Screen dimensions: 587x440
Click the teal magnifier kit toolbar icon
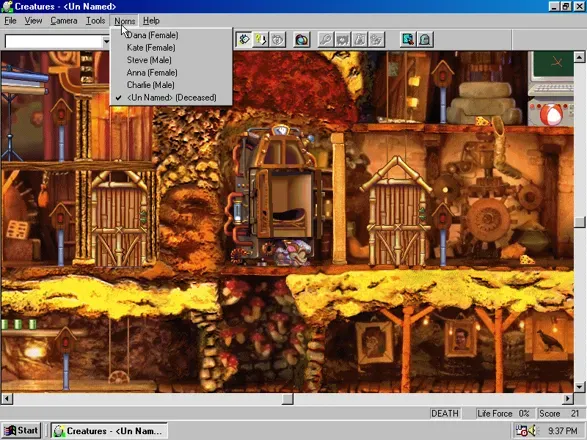click(x=408, y=39)
